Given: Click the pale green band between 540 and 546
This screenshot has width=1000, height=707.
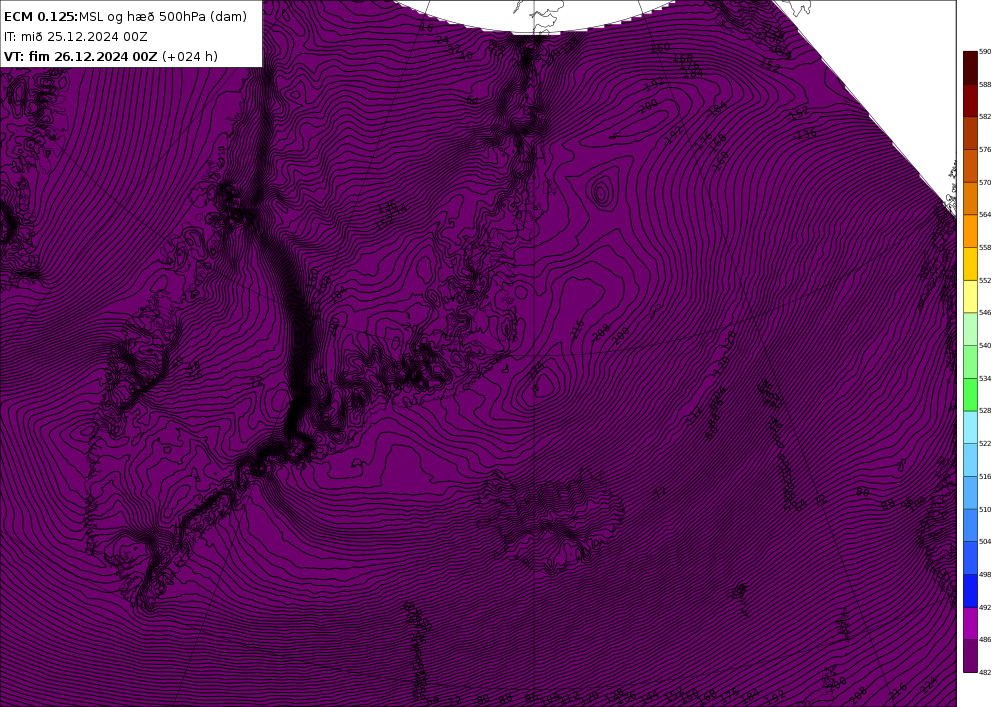Looking at the screenshot, I should [970, 329].
